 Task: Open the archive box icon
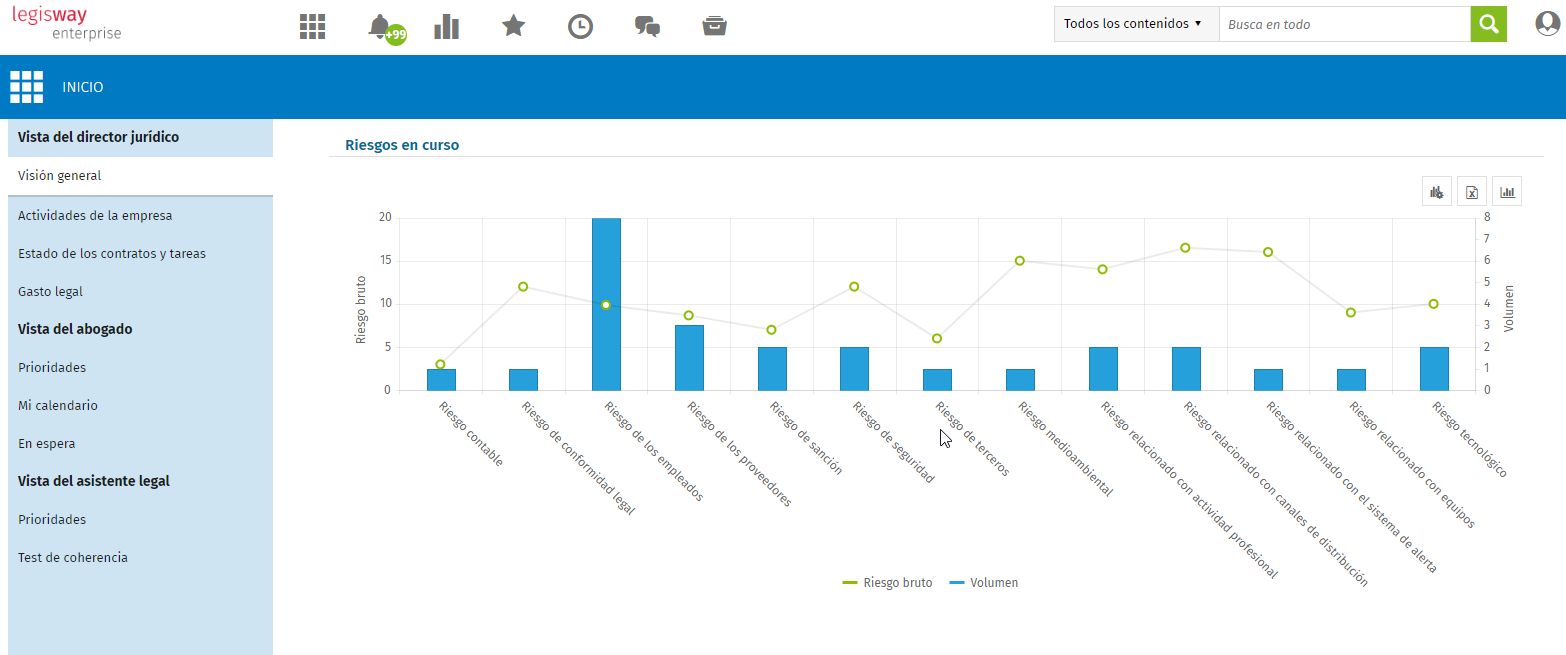point(714,27)
